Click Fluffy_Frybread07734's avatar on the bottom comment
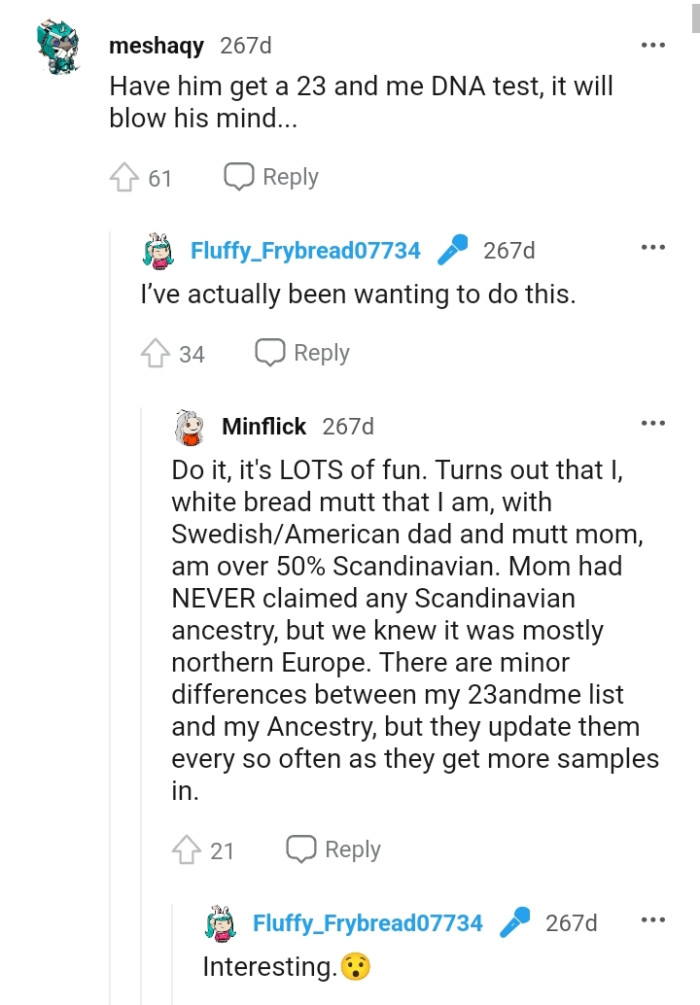This screenshot has width=700, height=1005. coord(222,922)
